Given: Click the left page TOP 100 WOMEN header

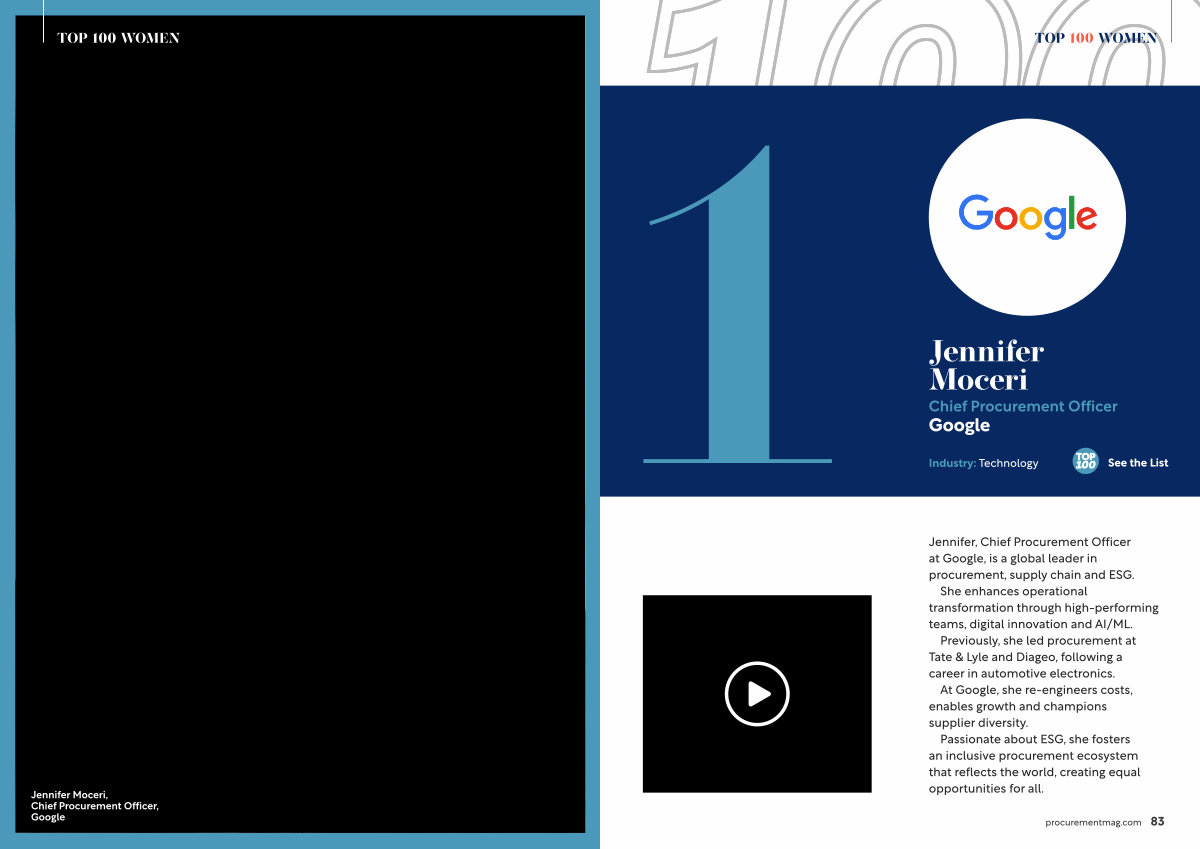Looking at the screenshot, I should (x=118, y=38).
